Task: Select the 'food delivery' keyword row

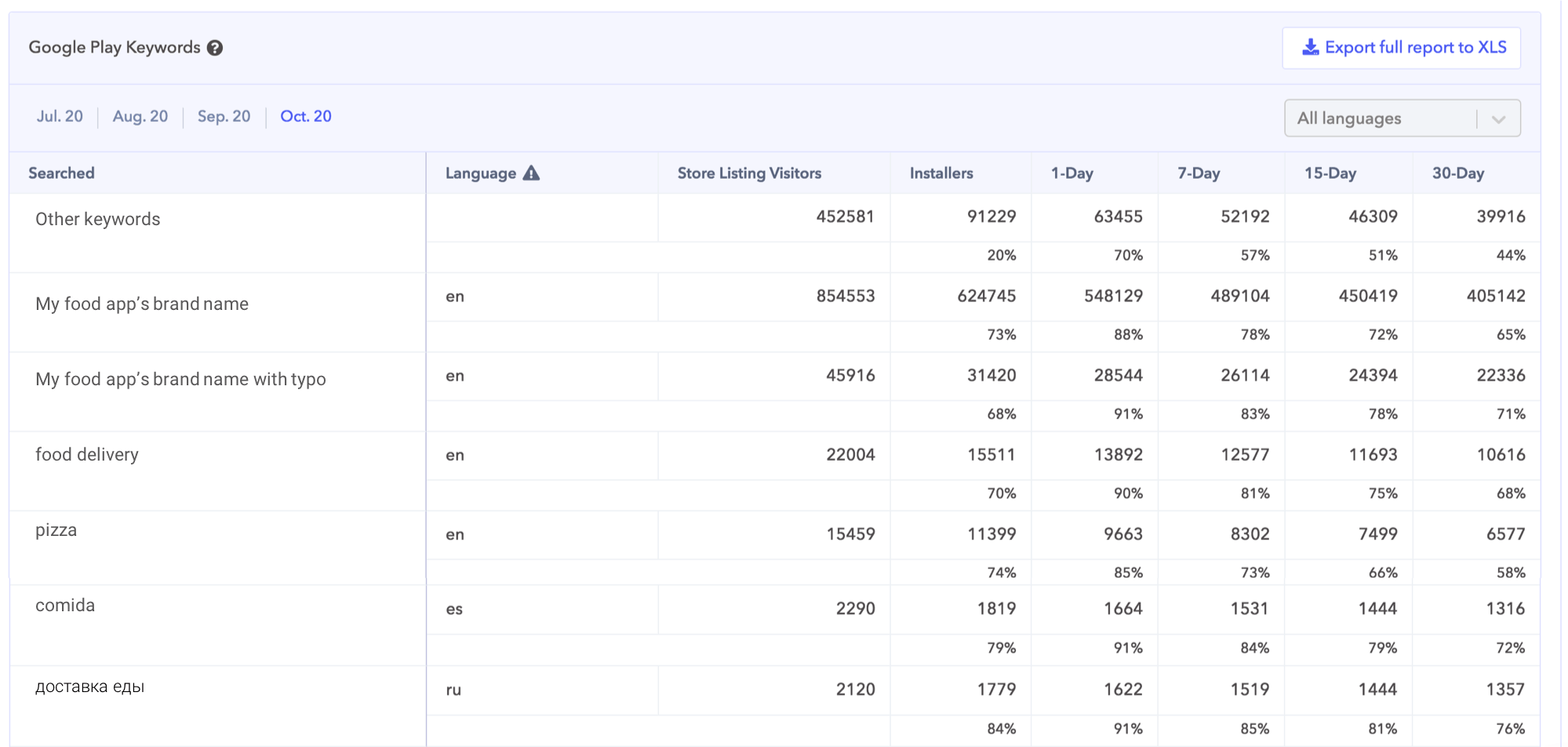Action: (87, 455)
